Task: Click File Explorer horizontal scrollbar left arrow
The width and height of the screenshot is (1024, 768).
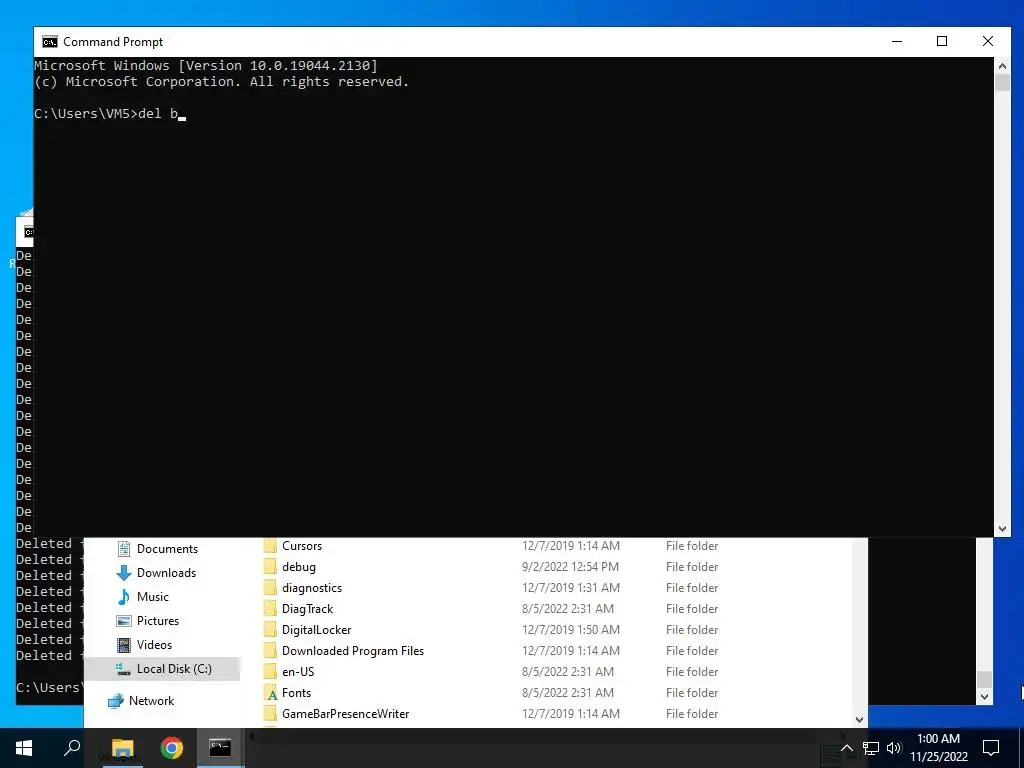Action: point(253,737)
